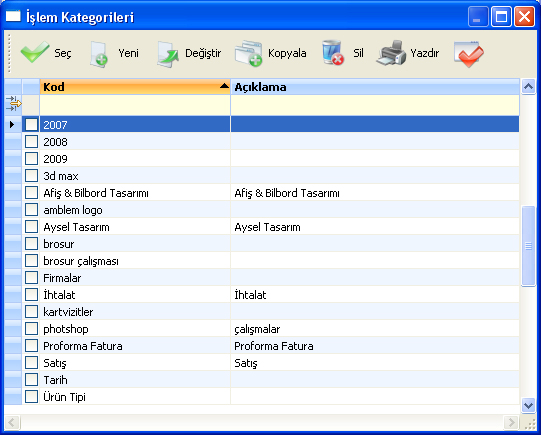Click the scrollbar down arrow
The width and height of the screenshot is (541, 435).
[528, 405]
